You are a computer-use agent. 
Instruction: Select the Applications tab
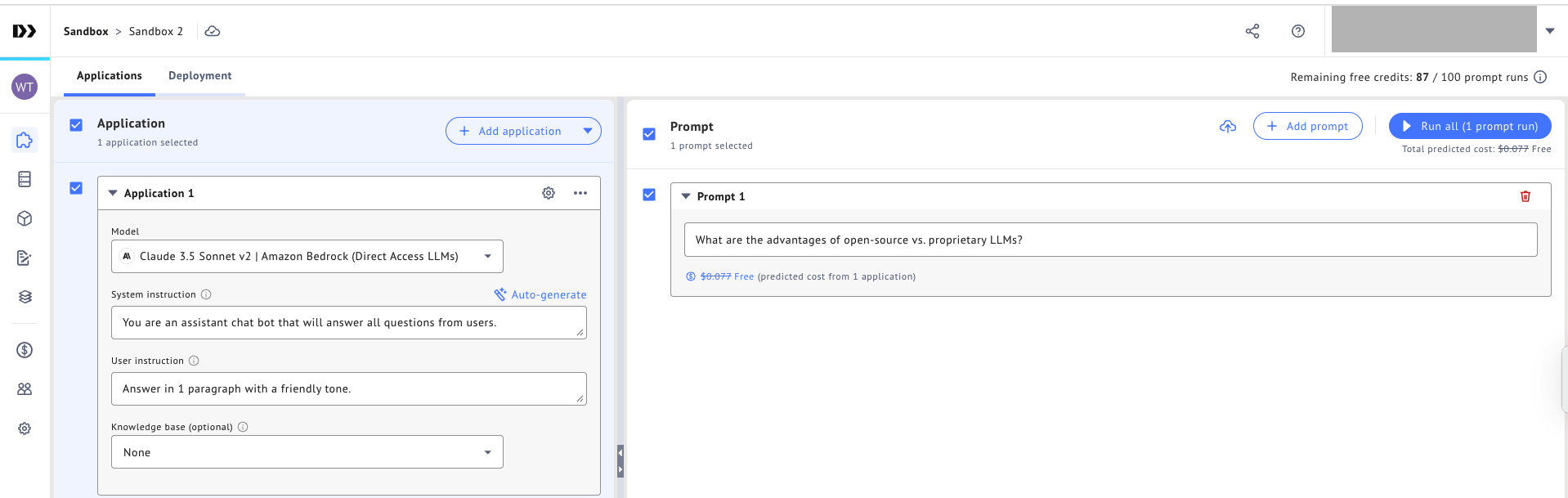pos(110,76)
